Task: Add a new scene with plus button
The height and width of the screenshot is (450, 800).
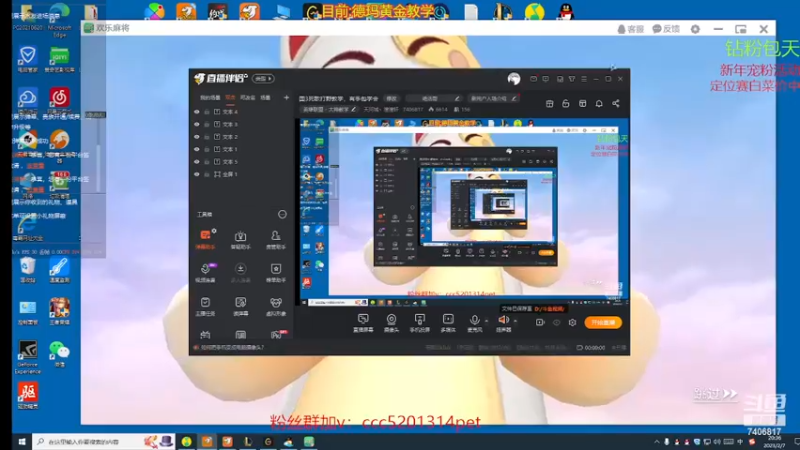Action: [286, 97]
